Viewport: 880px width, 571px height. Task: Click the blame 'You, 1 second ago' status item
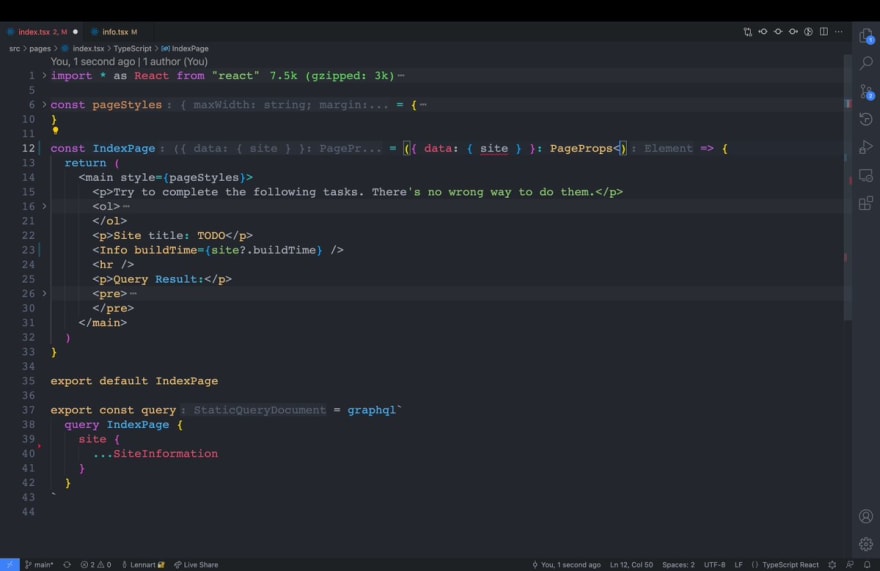click(x=566, y=564)
